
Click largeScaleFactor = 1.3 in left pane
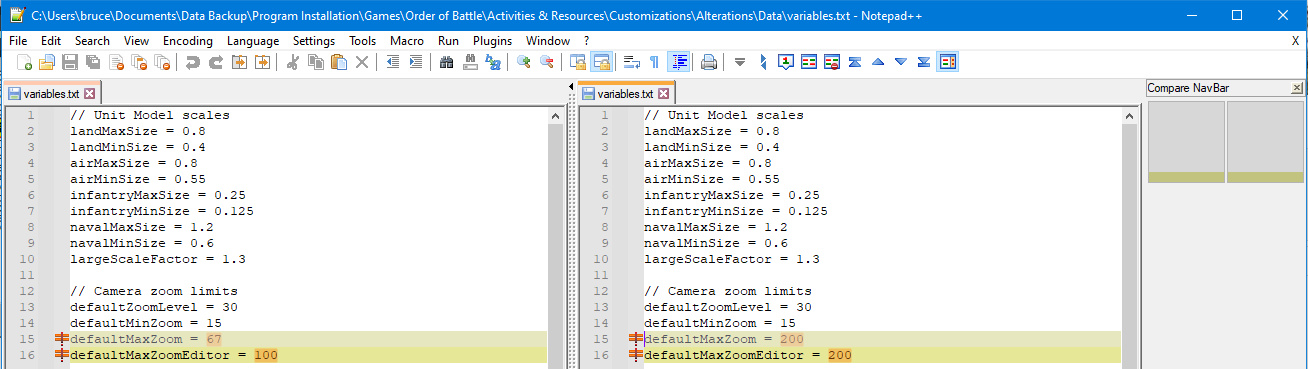point(158,259)
